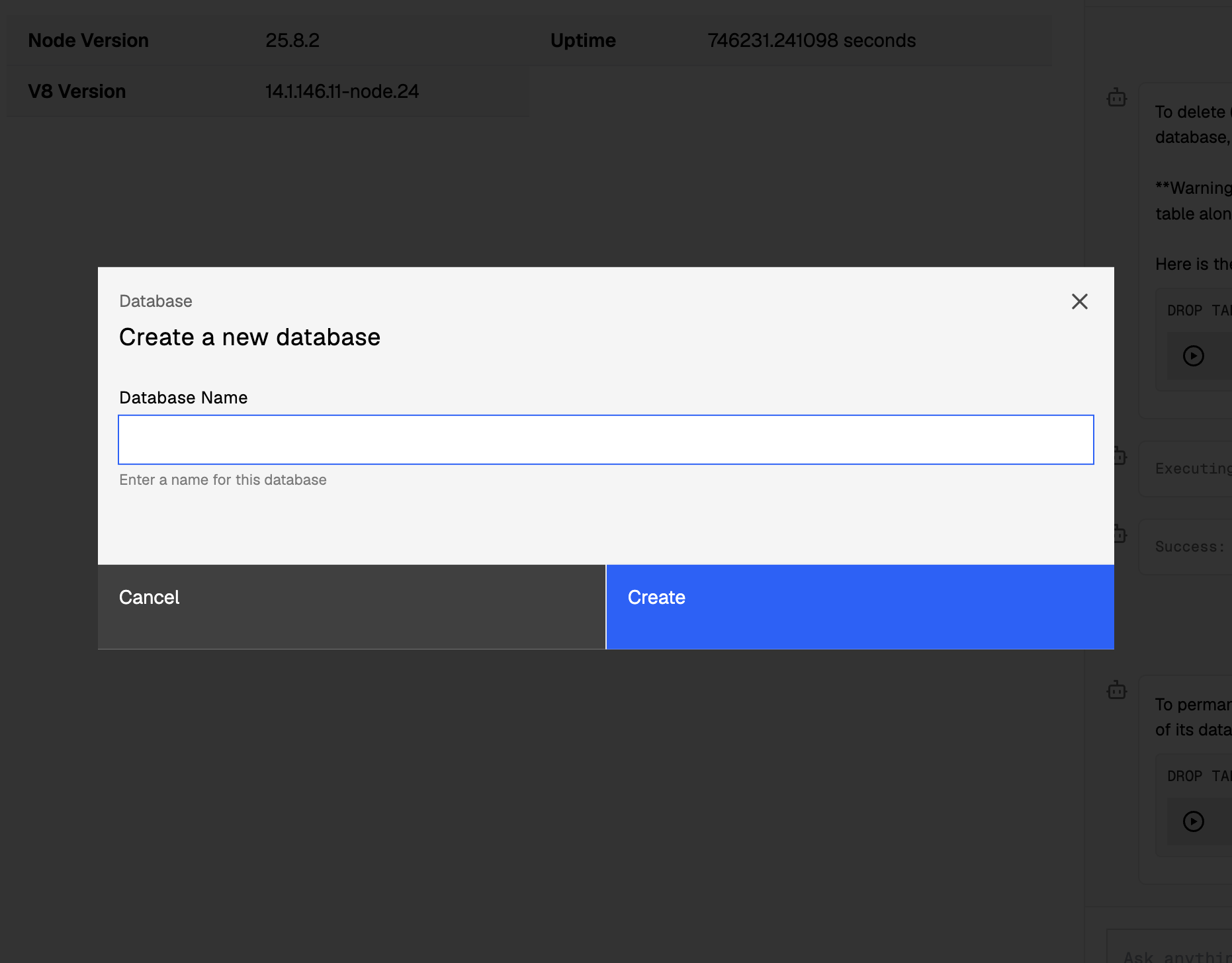This screenshot has width=1232, height=963.
Task: Click the 'Enter a name for this database' hint
Action: (223, 480)
